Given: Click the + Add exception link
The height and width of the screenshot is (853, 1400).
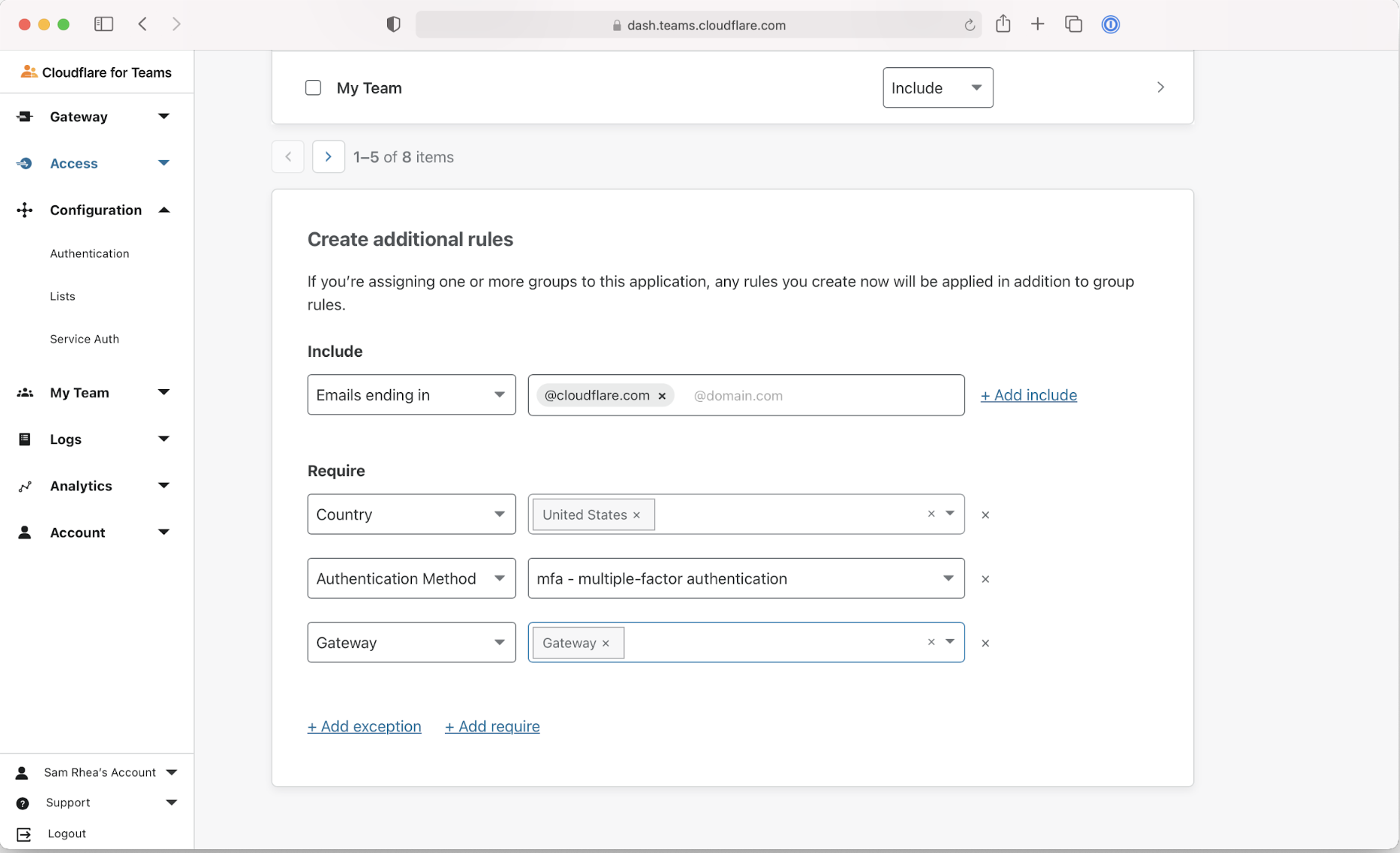Looking at the screenshot, I should coord(364,726).
